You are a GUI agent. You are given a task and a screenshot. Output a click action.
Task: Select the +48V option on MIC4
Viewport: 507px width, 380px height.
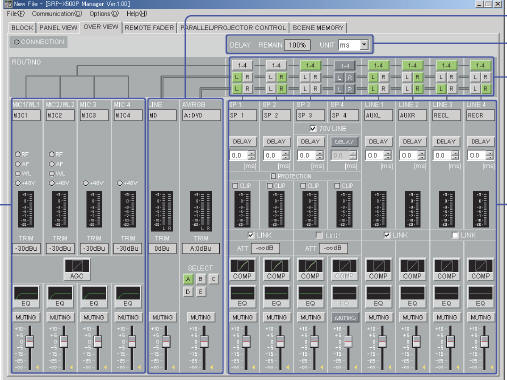tap(120, 183)
